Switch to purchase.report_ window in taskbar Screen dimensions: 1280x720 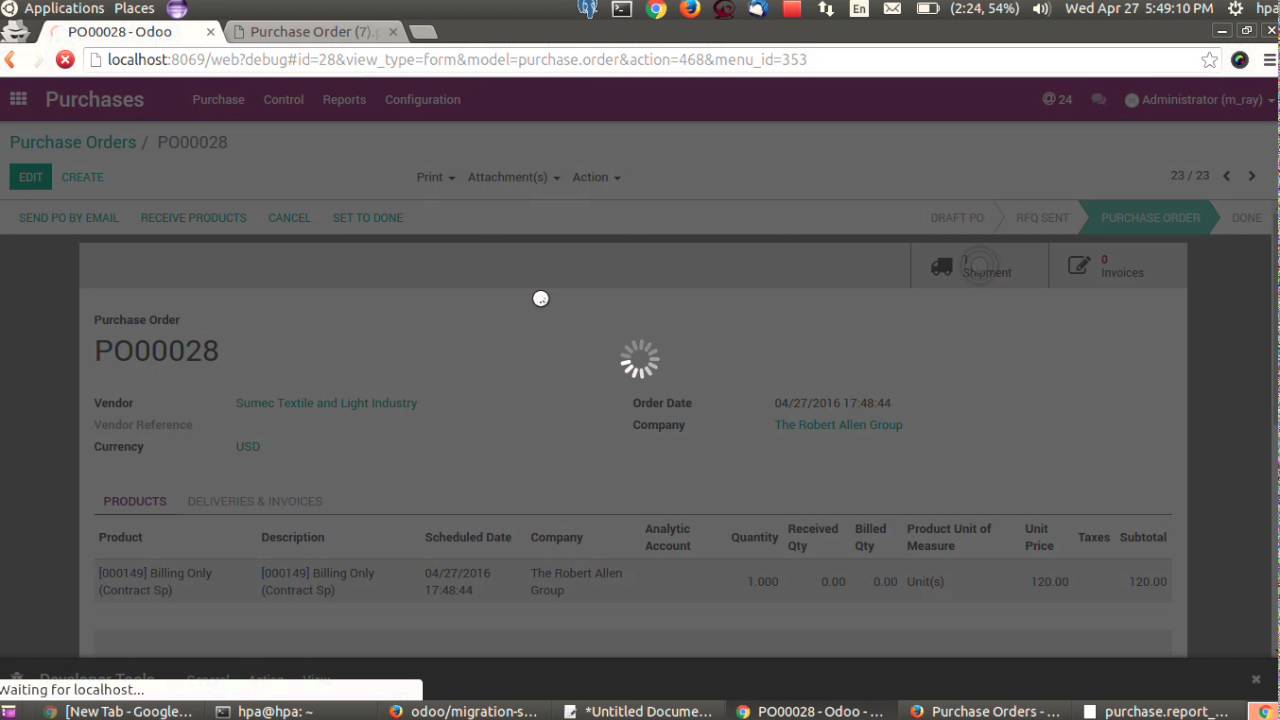1158,711
